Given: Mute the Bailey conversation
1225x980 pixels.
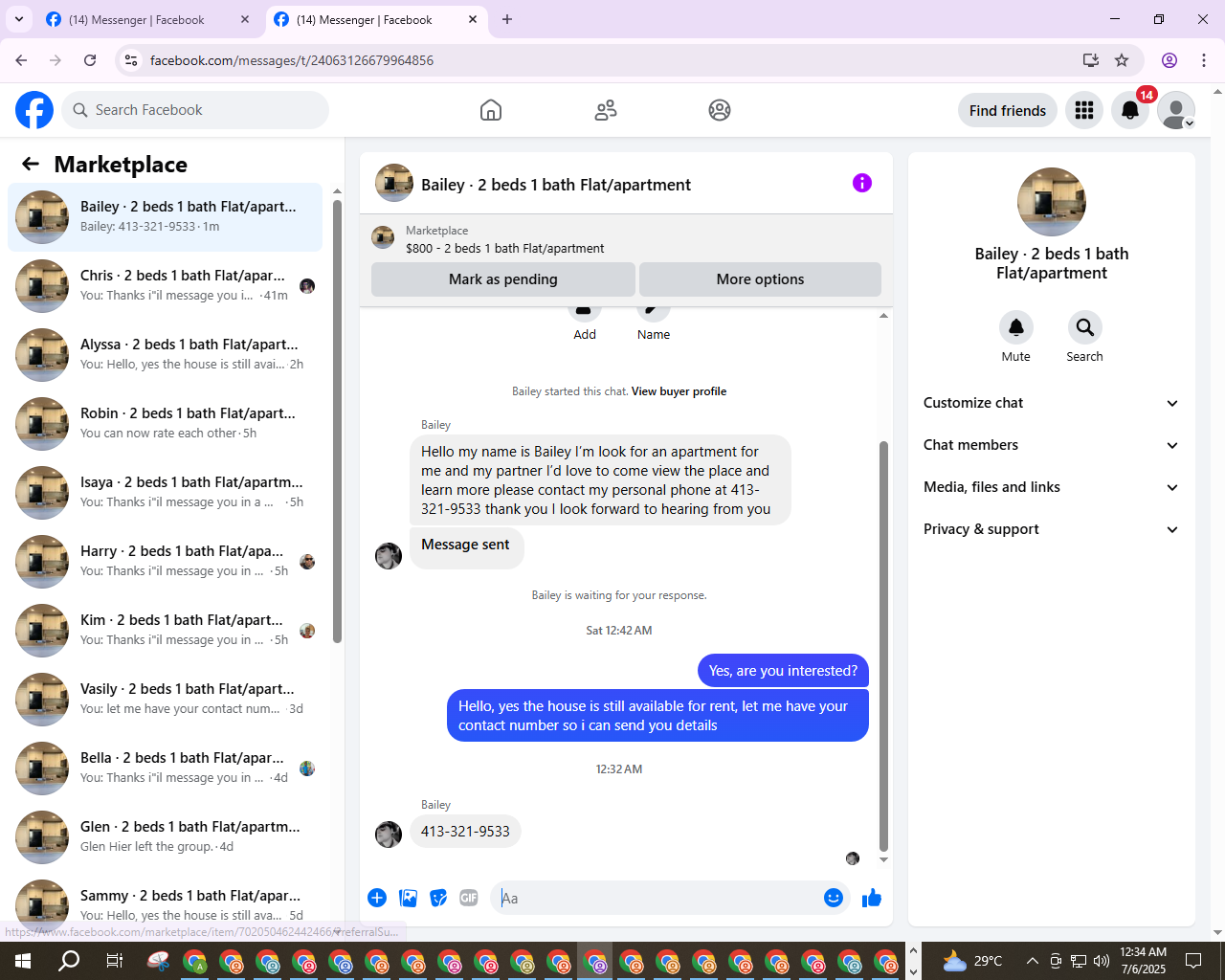Looking at the screenshot, I should 1016,327.
